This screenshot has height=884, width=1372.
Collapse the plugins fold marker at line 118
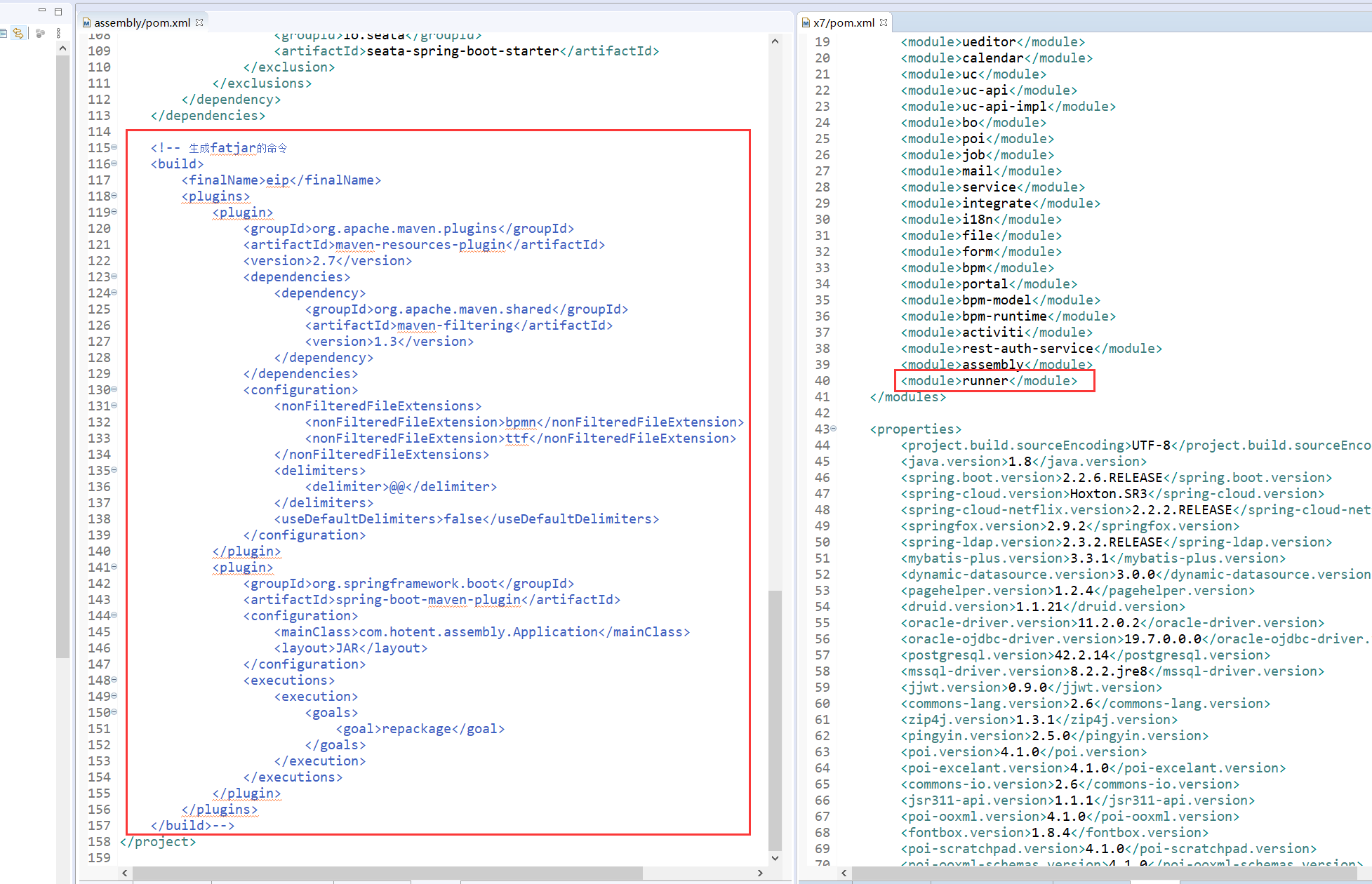click(x=114, y=196)
